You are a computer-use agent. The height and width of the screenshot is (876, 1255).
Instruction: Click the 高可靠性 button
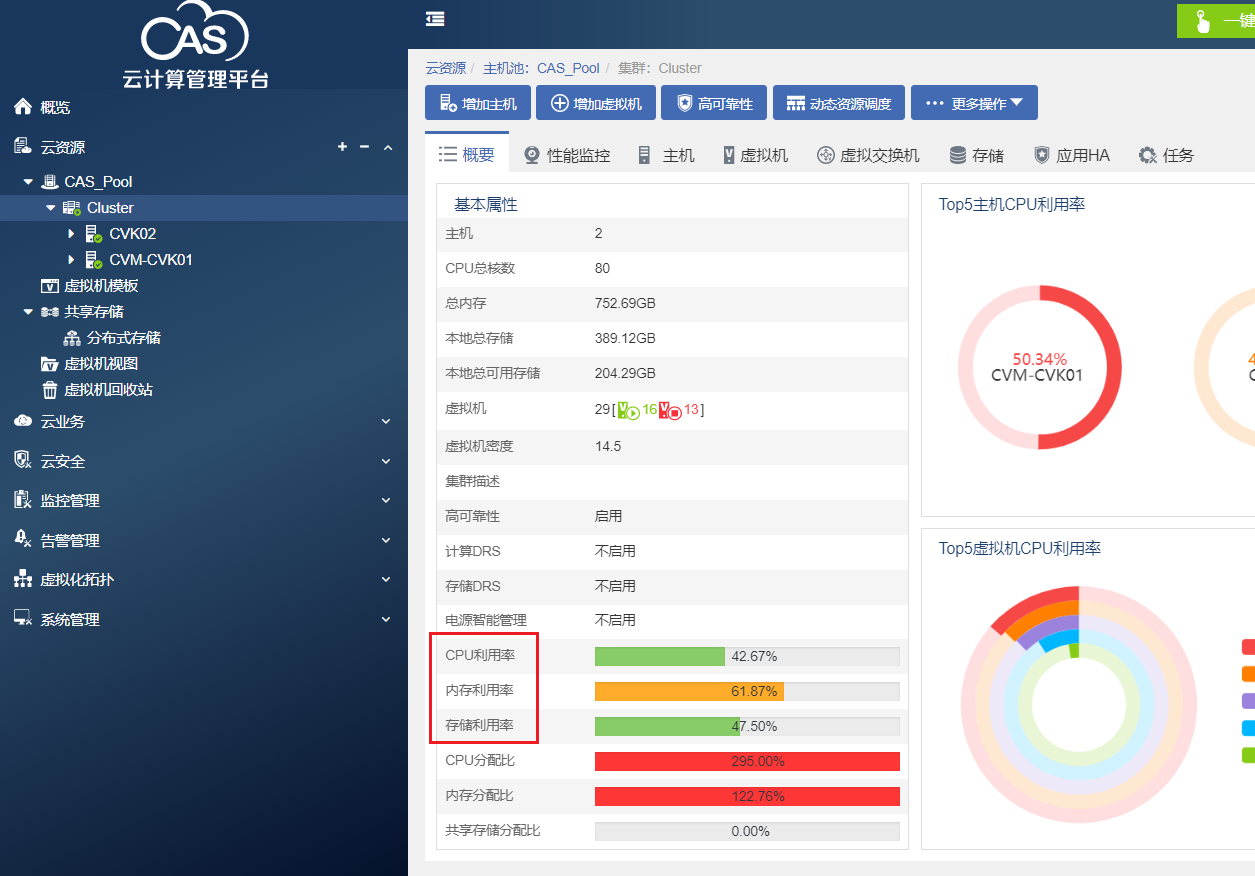click(714, 103)
